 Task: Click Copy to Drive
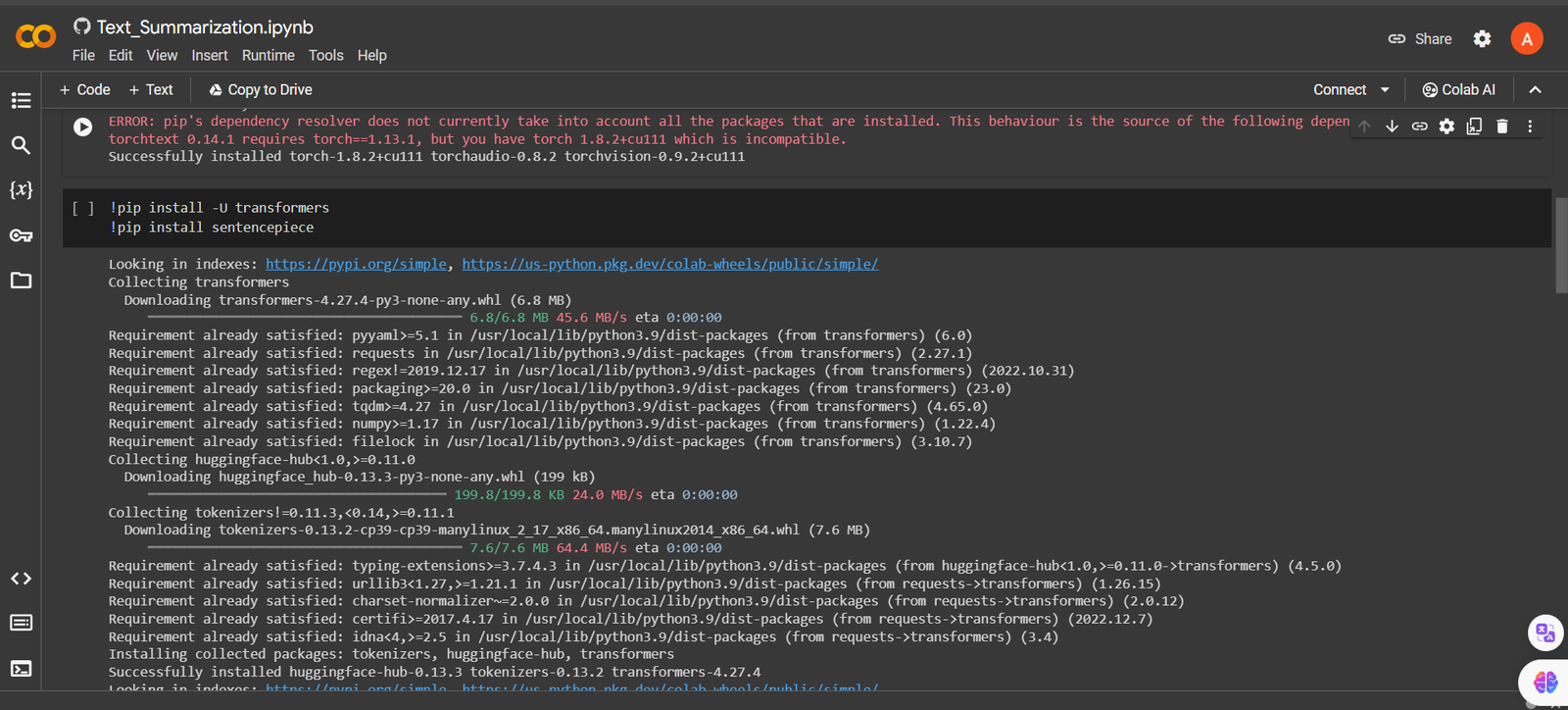pos(261,89)
